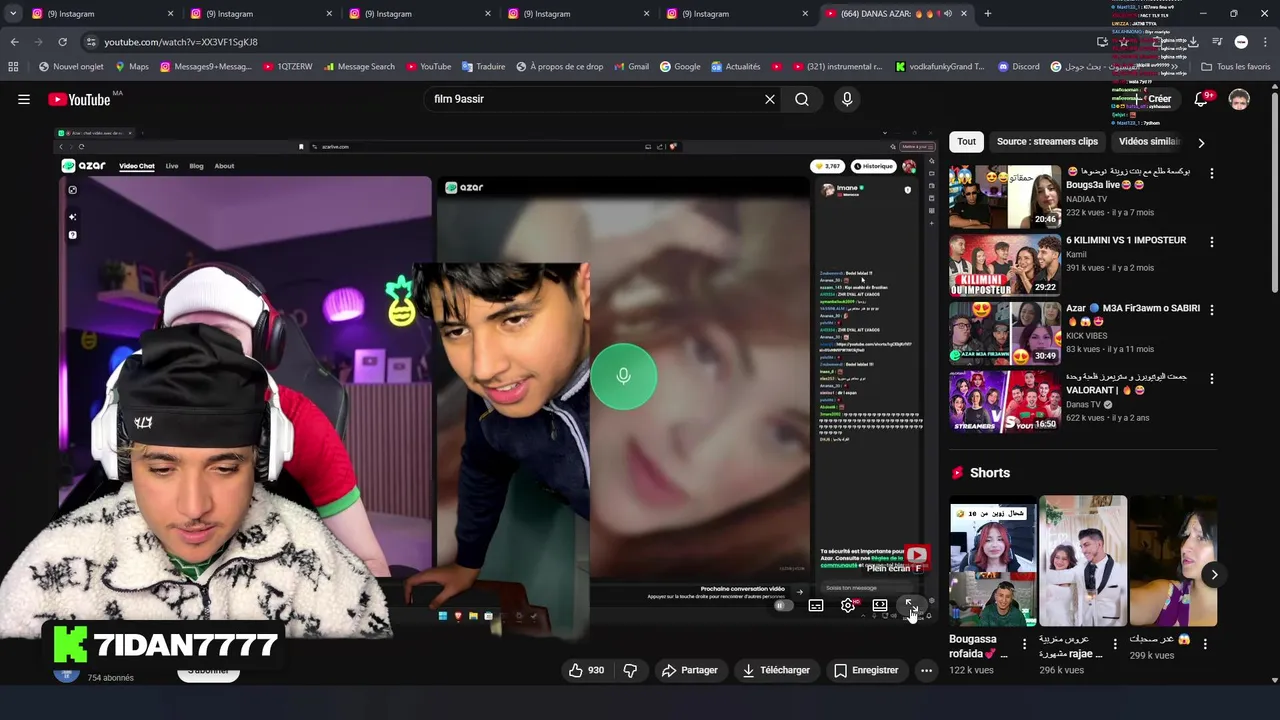View site information icon in address bar
1280x720 pixels.
point(92,42)
